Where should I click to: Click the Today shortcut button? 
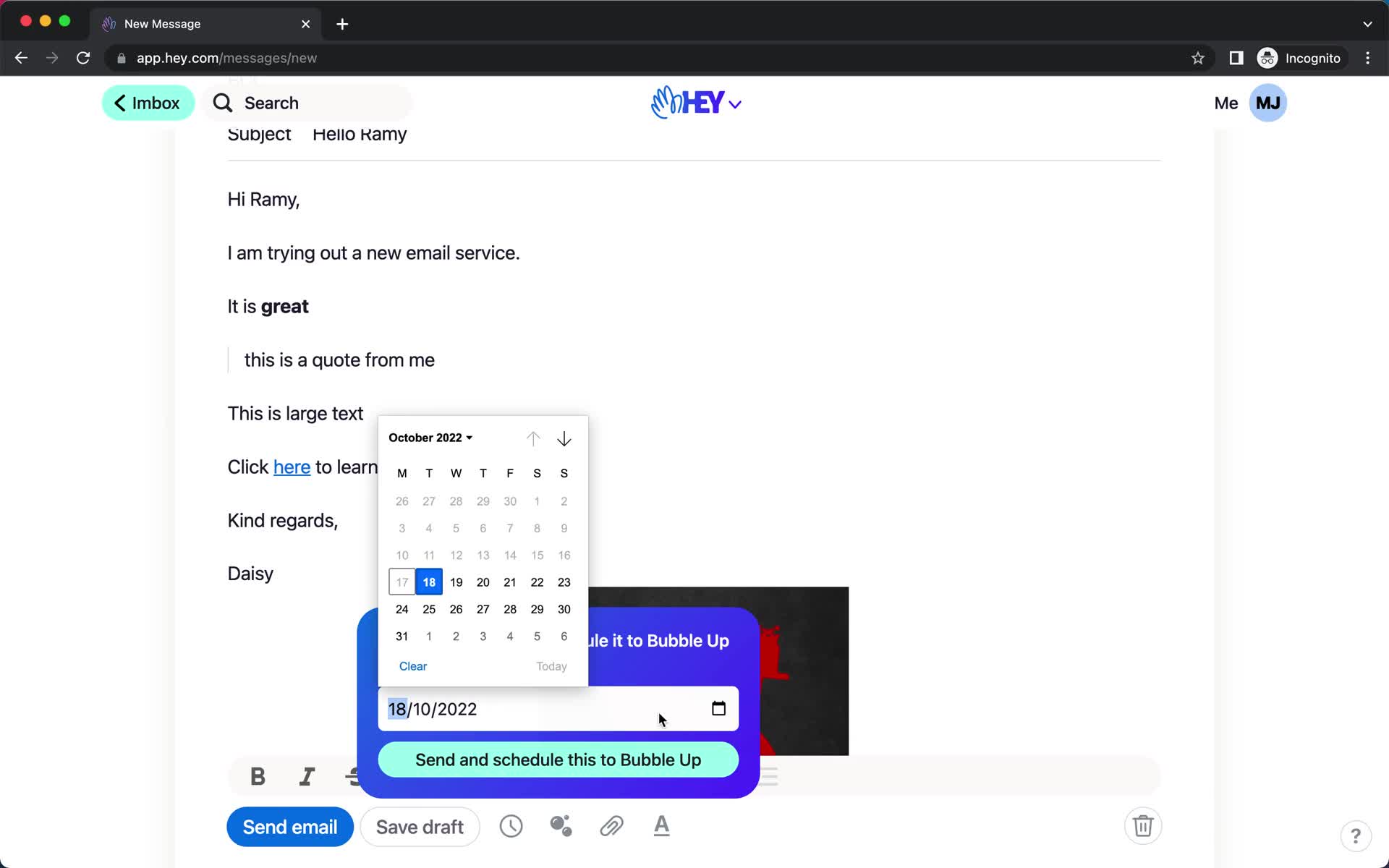pyautogui.click(x=552, y=666)
